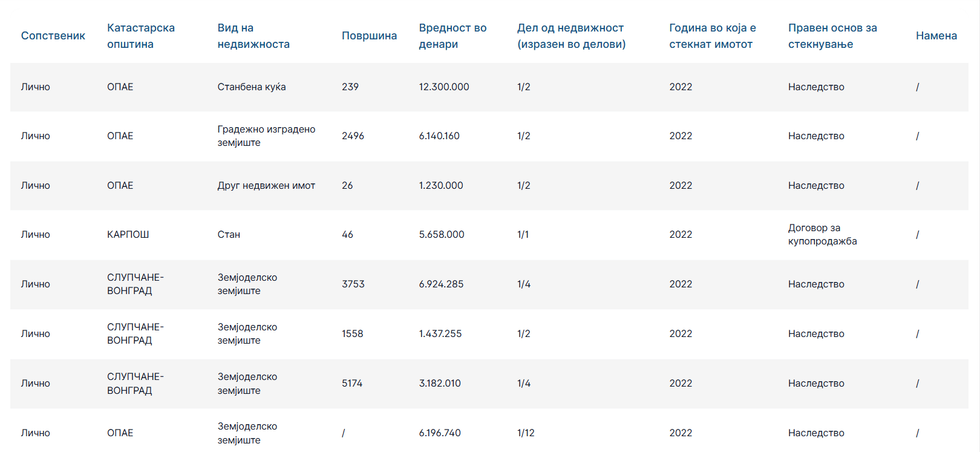The width and height of the screenshot is (980, 452).
Task: Click the Договор за купопродажба cell
Action: [823, 235]
